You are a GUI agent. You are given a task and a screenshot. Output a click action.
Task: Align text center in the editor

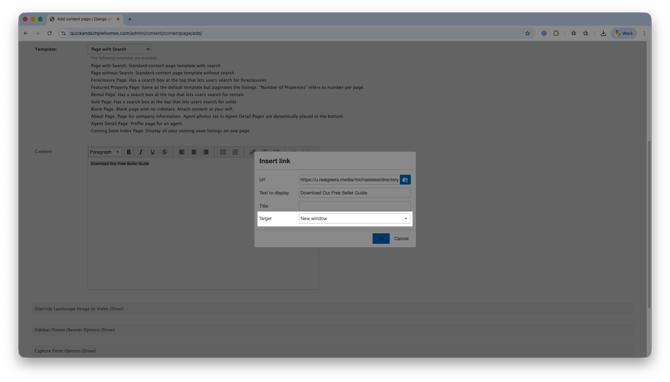click(x=194, y=152)
